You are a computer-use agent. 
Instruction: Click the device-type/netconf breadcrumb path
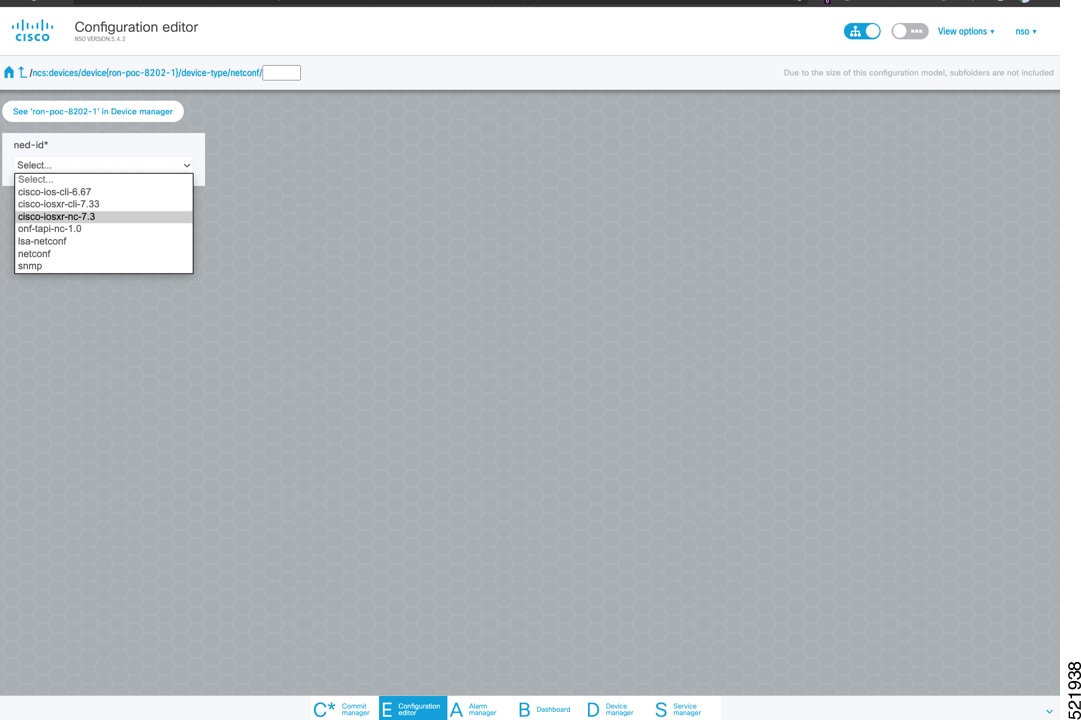pyautogui.click(x=221, y=72)
